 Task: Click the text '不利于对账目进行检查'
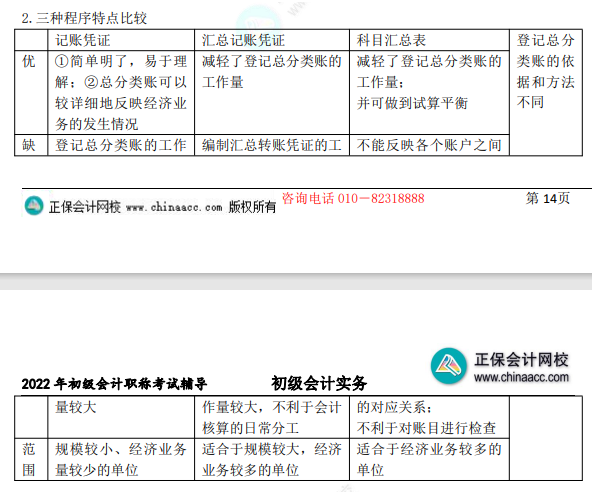point(426,428)
